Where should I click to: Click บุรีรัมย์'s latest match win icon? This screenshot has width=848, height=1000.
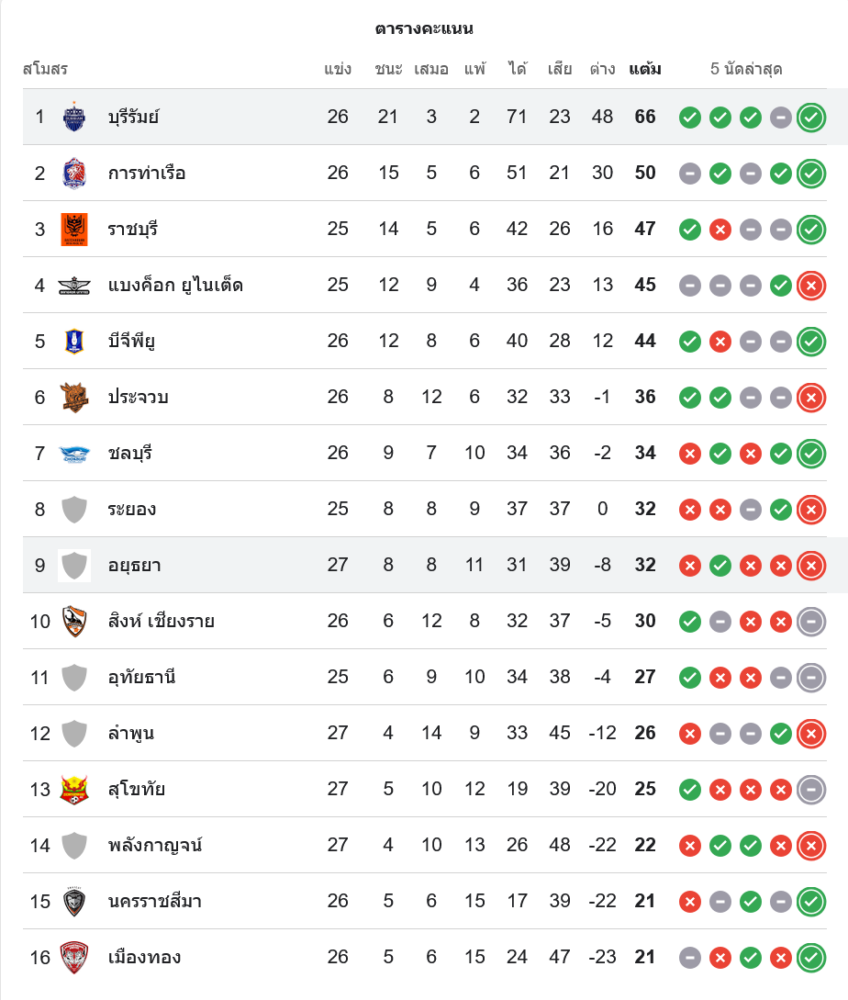(x=811, y=117)
